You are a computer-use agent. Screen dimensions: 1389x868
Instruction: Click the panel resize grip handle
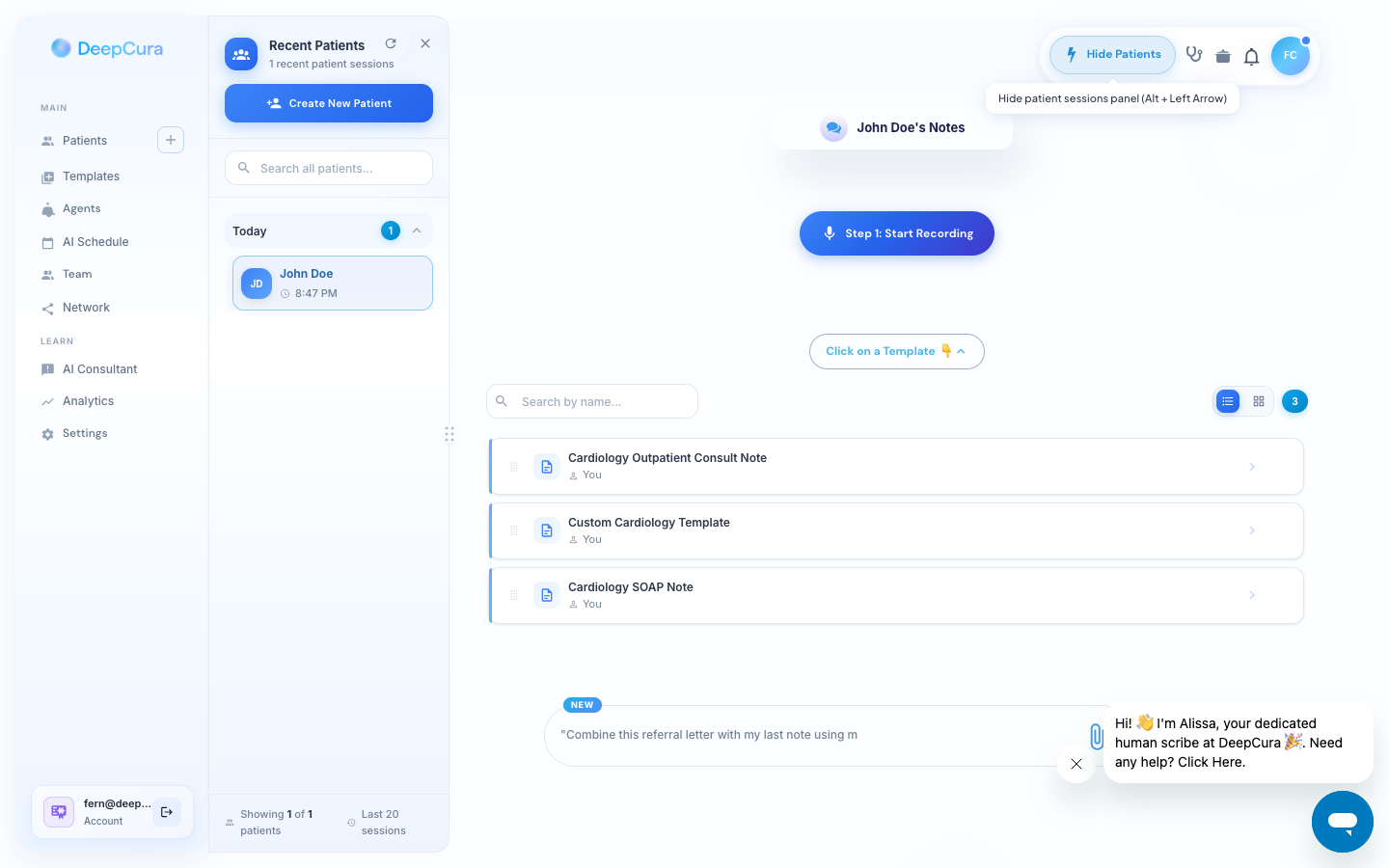pos(449,434)
